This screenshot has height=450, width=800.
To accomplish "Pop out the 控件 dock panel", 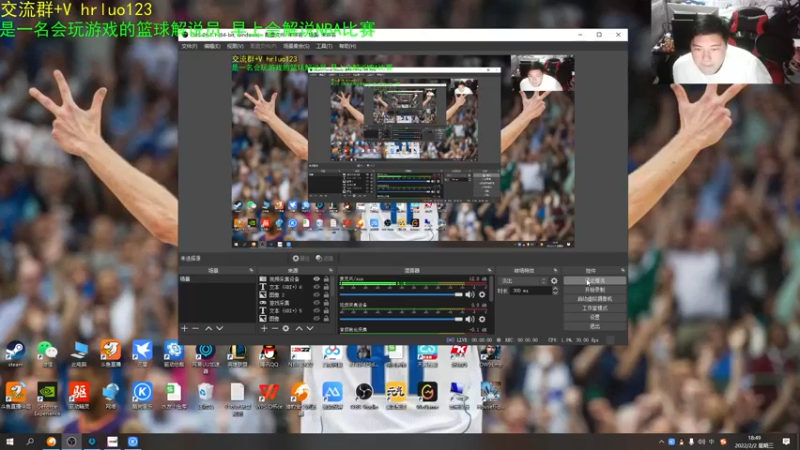I will (x=622, y=270).
